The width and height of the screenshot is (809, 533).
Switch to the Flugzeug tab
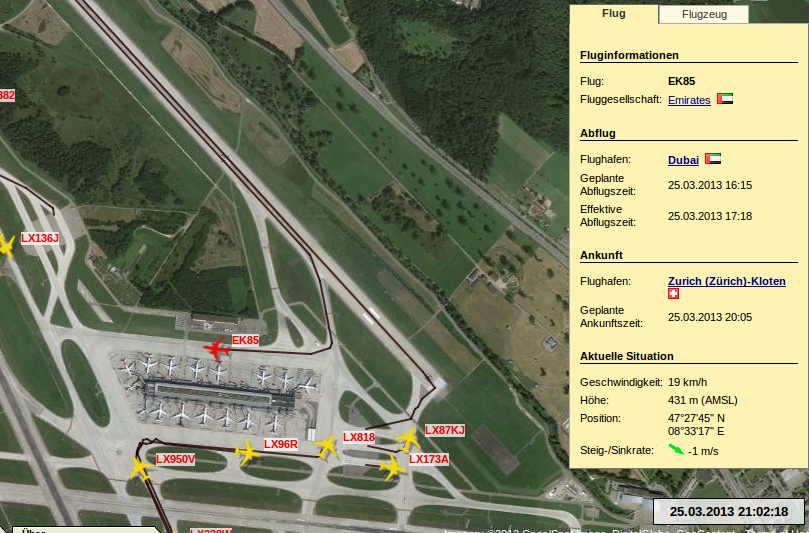(x=703, y=14)
